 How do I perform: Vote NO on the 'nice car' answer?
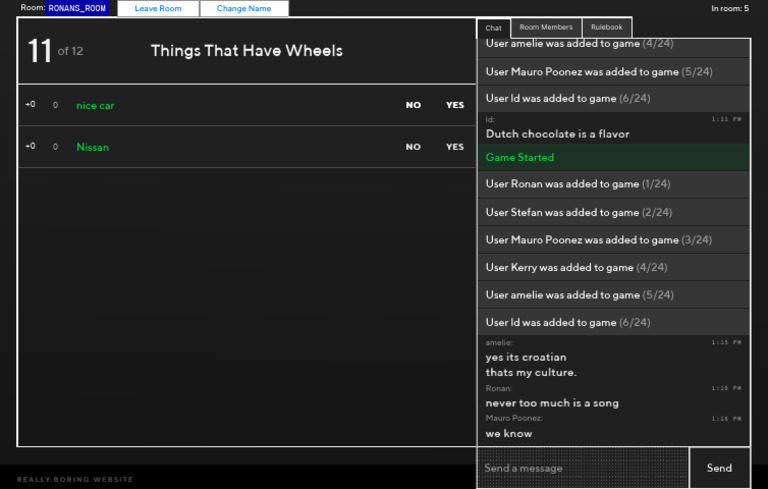click(413, 105)
